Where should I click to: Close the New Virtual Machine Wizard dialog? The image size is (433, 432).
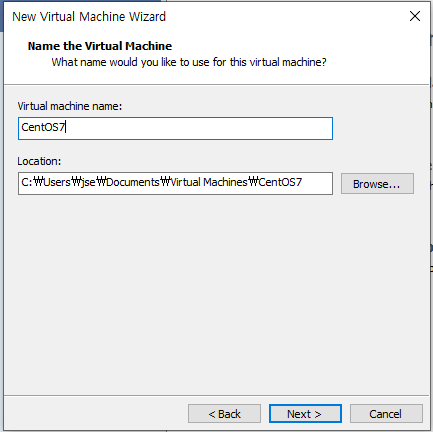415,16
